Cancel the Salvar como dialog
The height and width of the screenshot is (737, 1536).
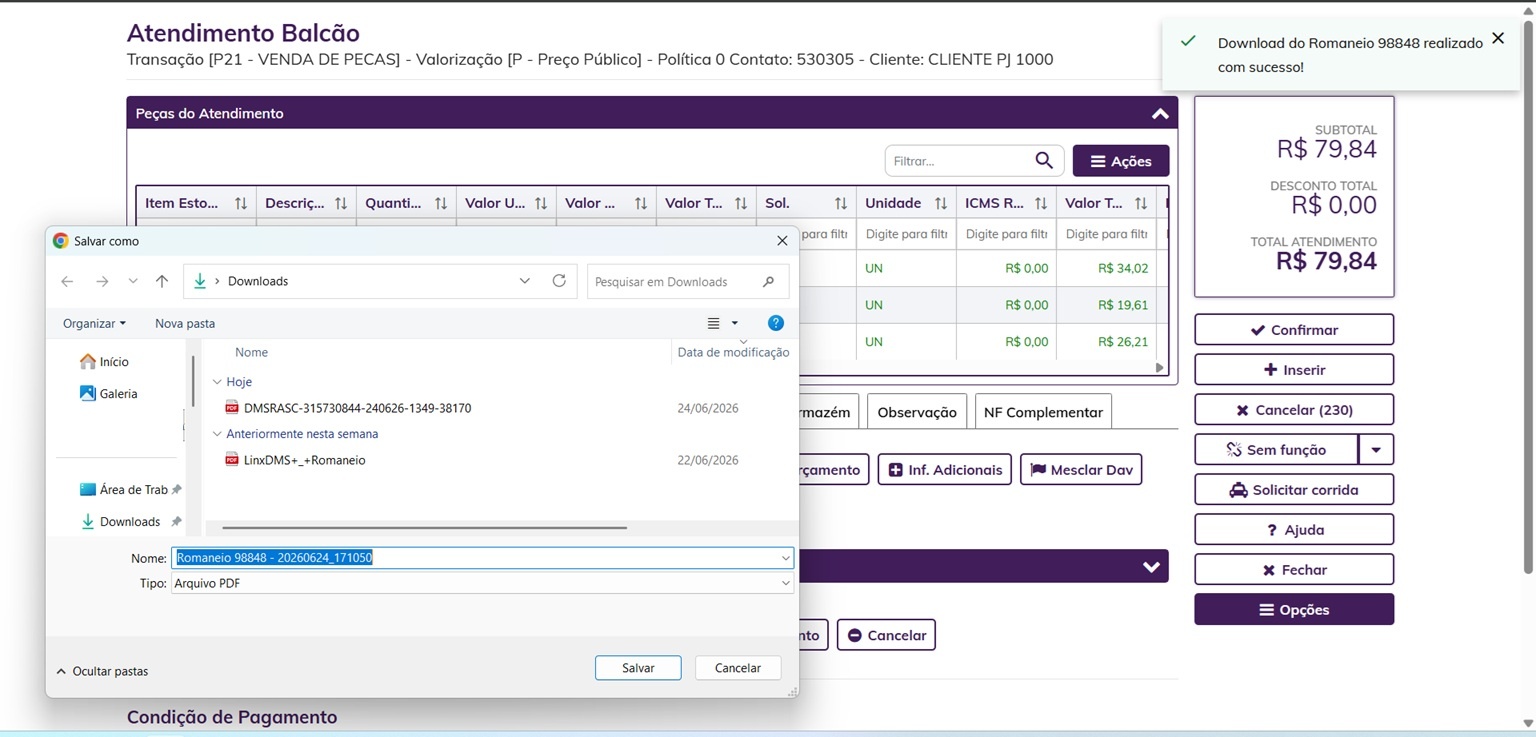coord(738,668)
